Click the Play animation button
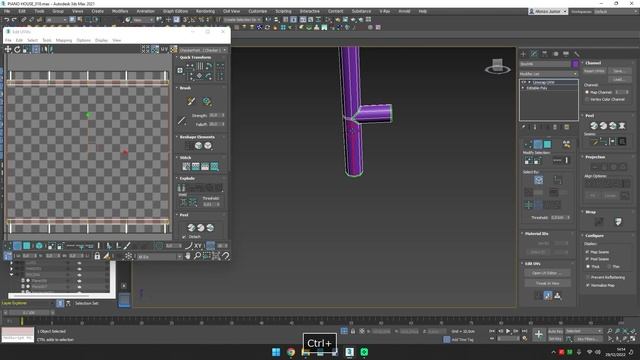This screenshot has width=640, height=360. tap(508, 331)
